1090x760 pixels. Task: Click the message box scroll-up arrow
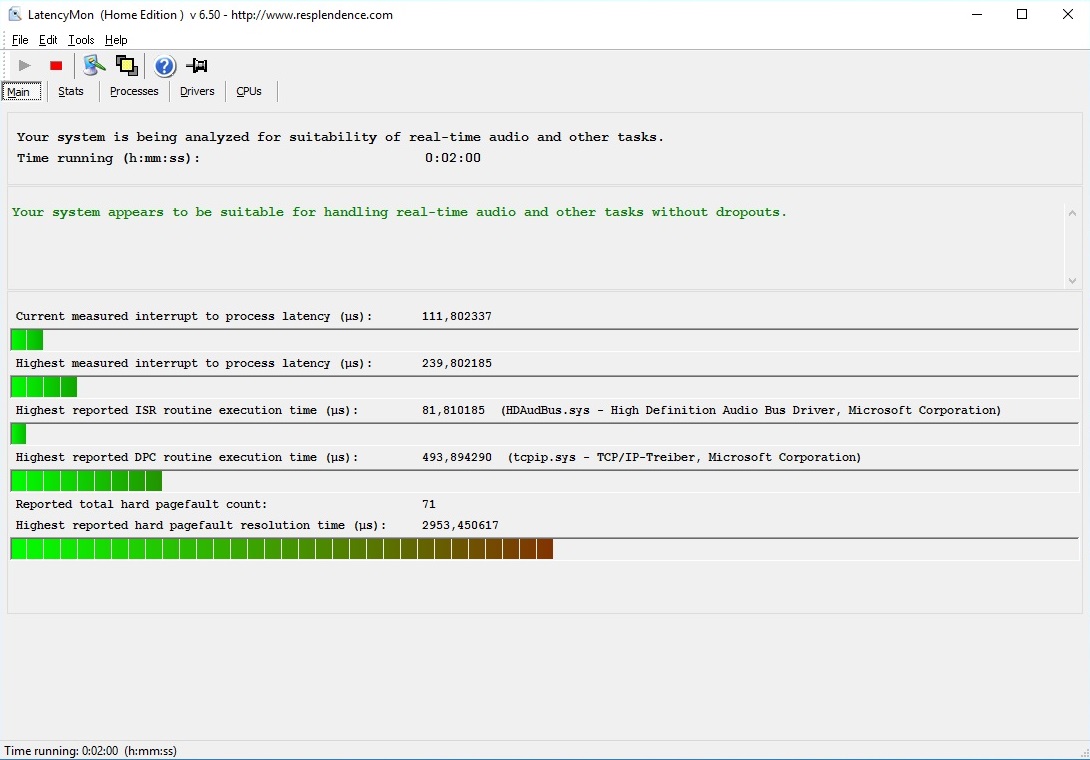click(1072, 213)
